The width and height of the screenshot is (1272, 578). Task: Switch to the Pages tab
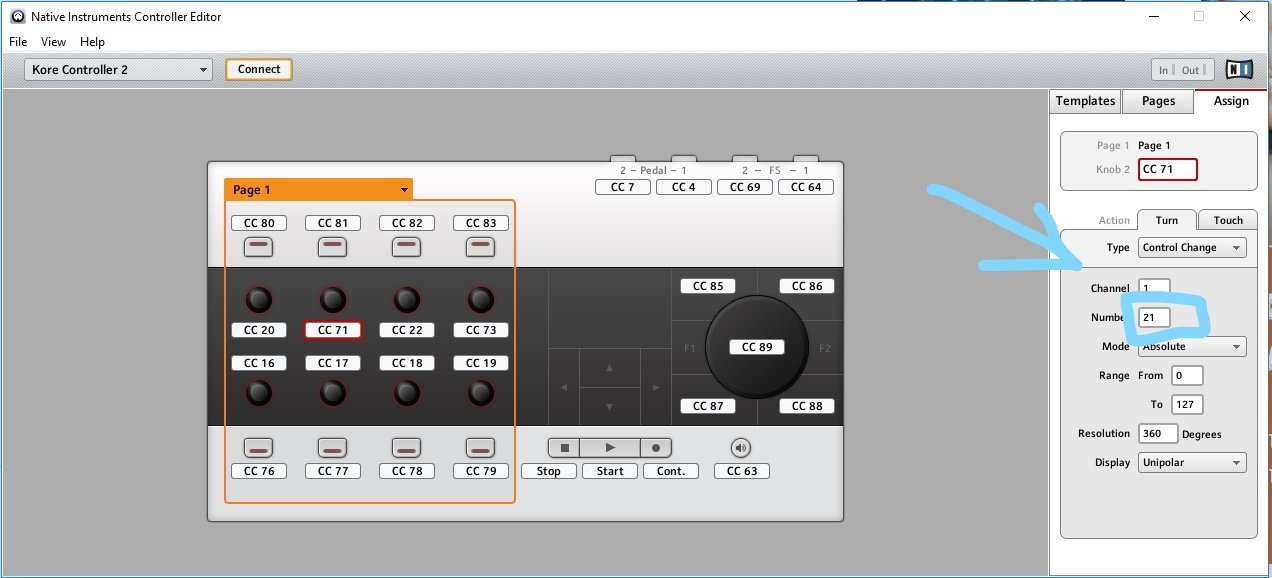1158,101
